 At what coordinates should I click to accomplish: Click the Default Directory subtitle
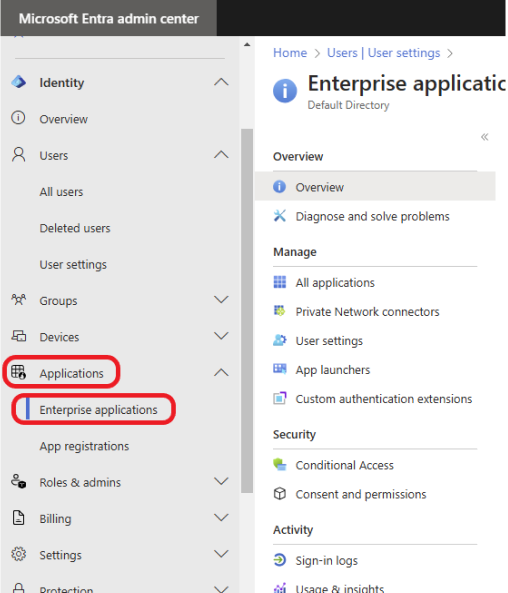click(348, 105)
